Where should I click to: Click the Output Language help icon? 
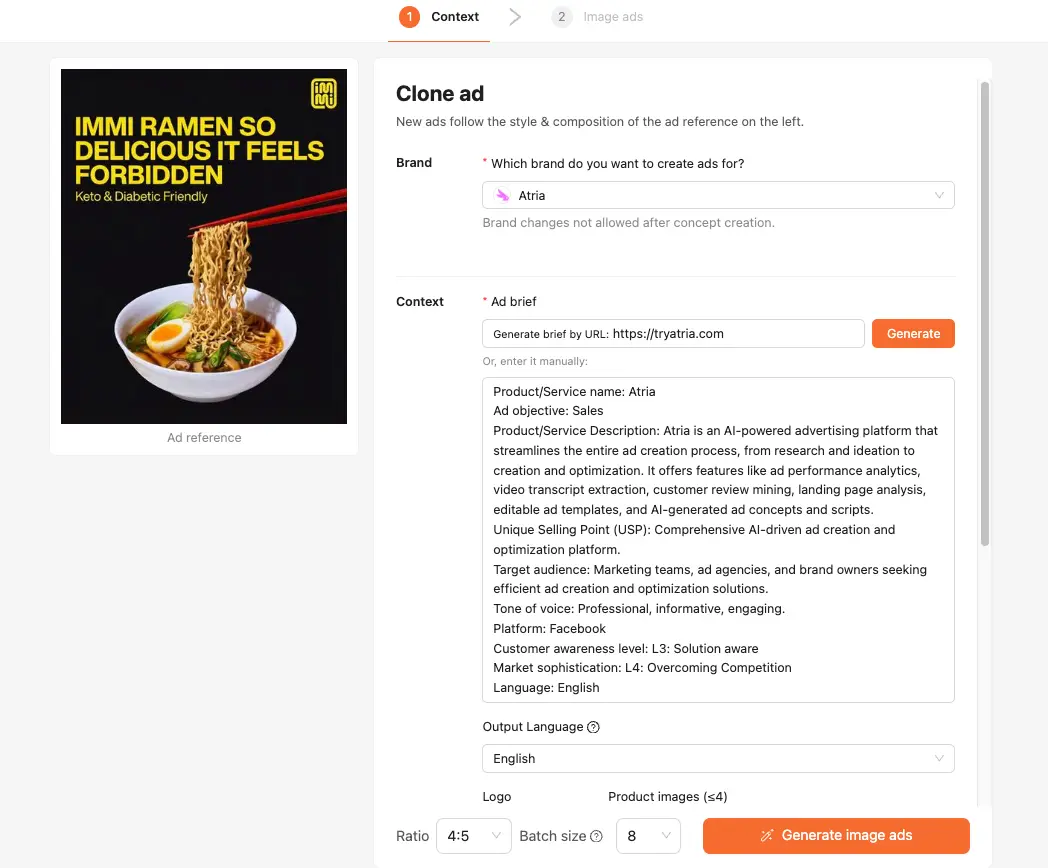coord(593,727)
